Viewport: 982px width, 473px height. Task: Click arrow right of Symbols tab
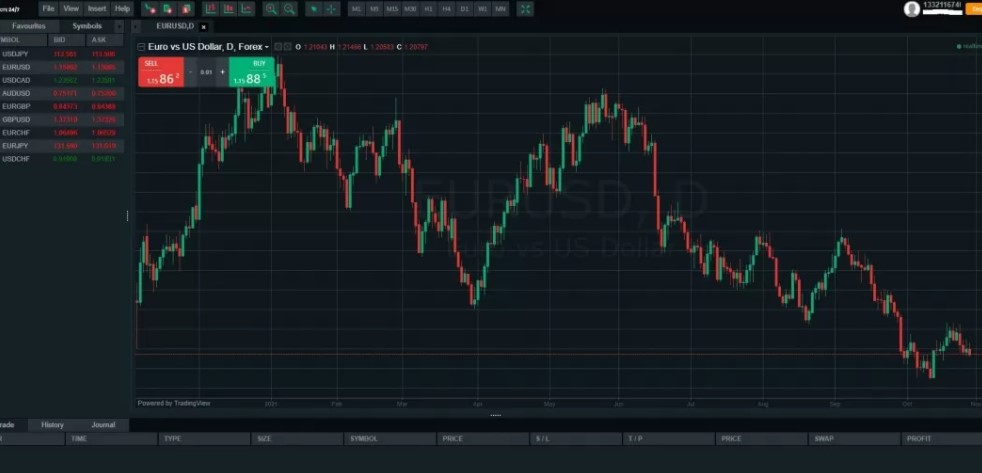click(x=118, y=26)
